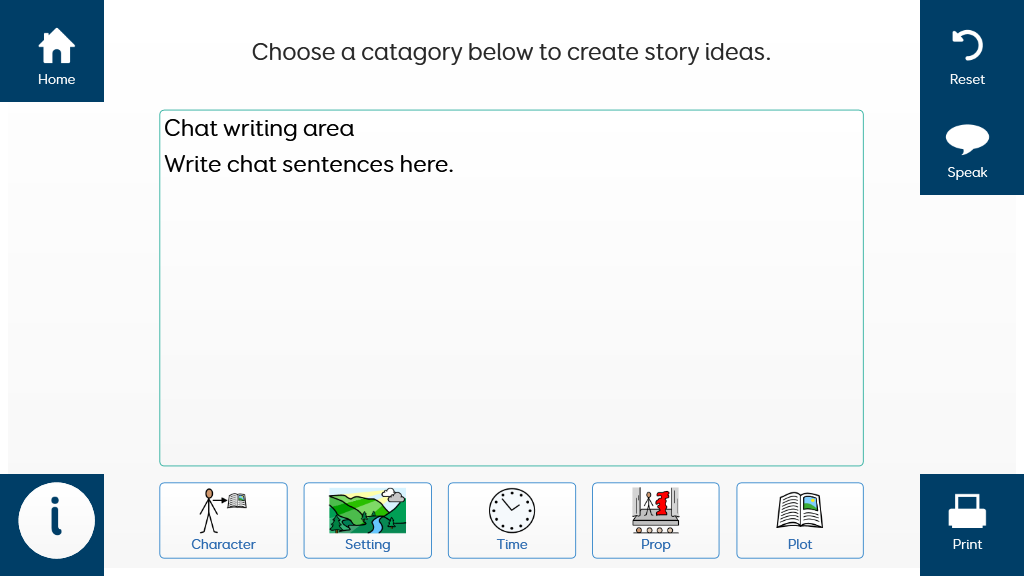Click the 'Write chat sentences here.' line

pos(309,164)
